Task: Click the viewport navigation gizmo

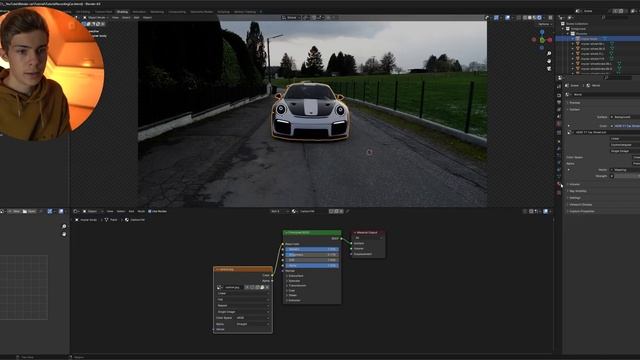Action: 542,40
